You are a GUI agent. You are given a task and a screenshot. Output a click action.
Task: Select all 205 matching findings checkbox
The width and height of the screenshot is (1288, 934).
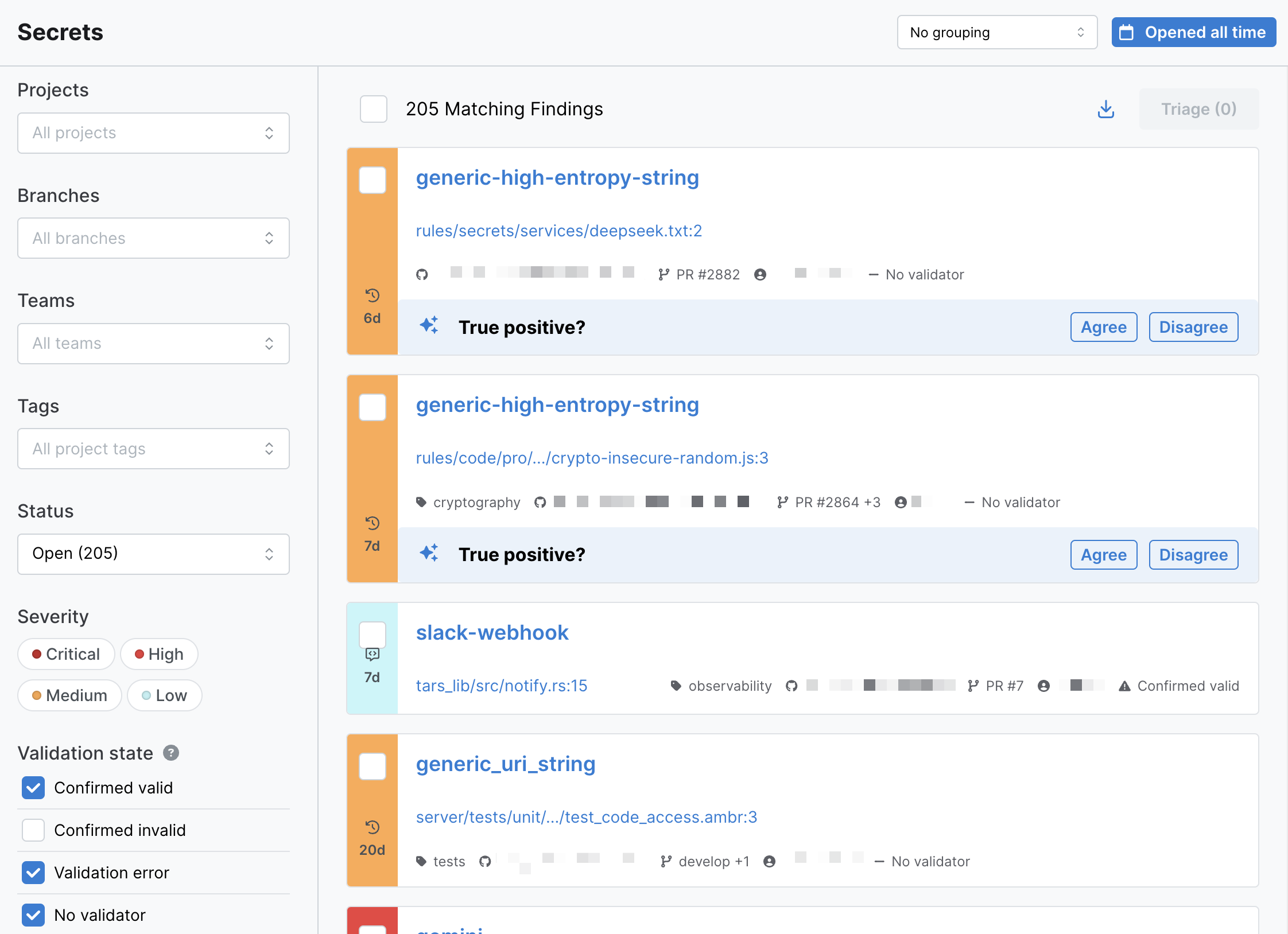tap(374, 109)
